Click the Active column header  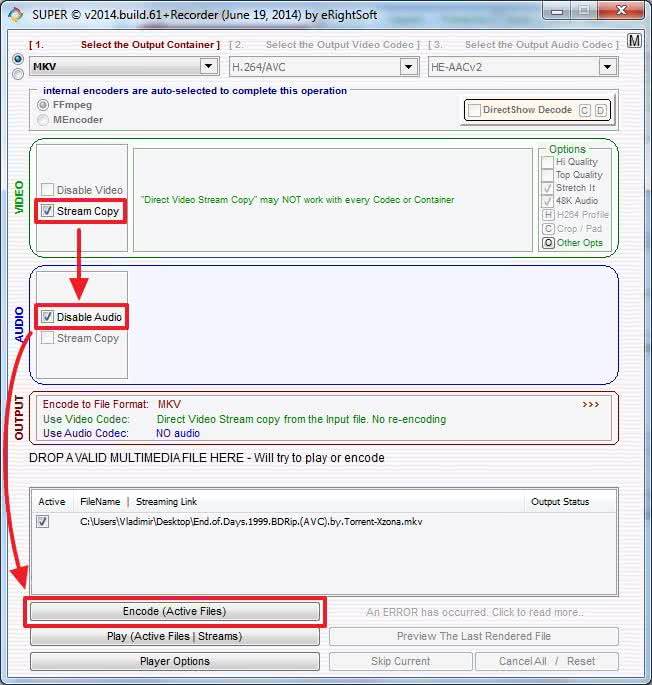pos(52,502)
